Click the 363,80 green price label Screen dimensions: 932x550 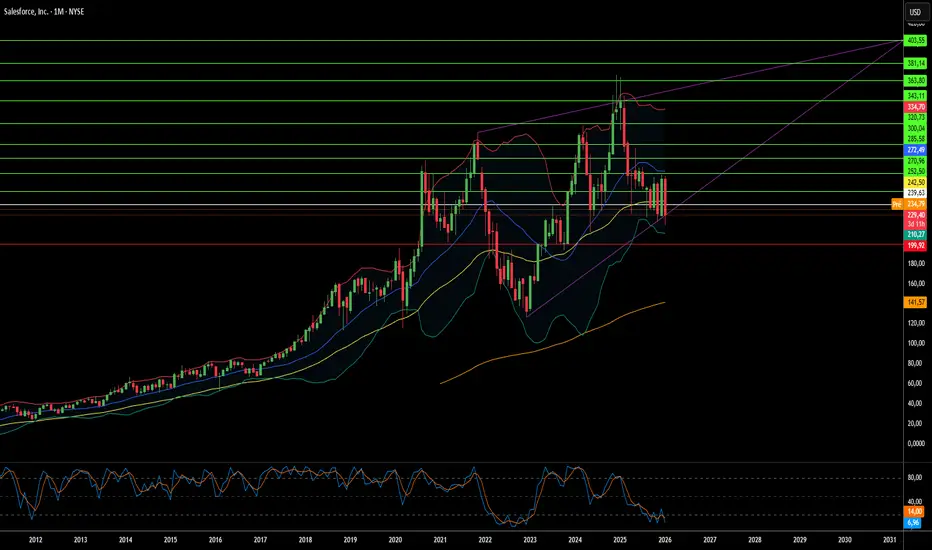pyautogui.click(x=915, y=81)
